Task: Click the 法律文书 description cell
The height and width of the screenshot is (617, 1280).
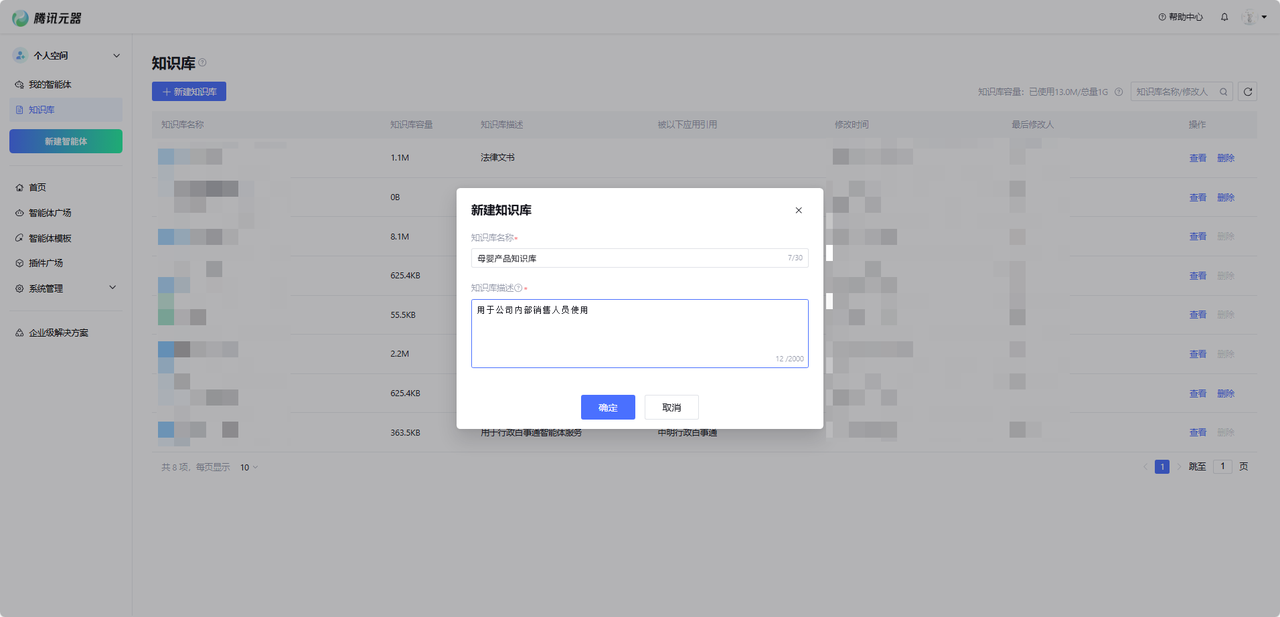Action: pos(498,158)
